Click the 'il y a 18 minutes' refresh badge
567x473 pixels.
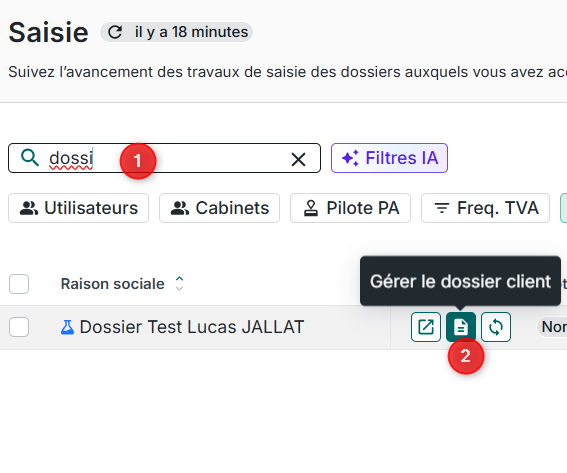[176, 32]
